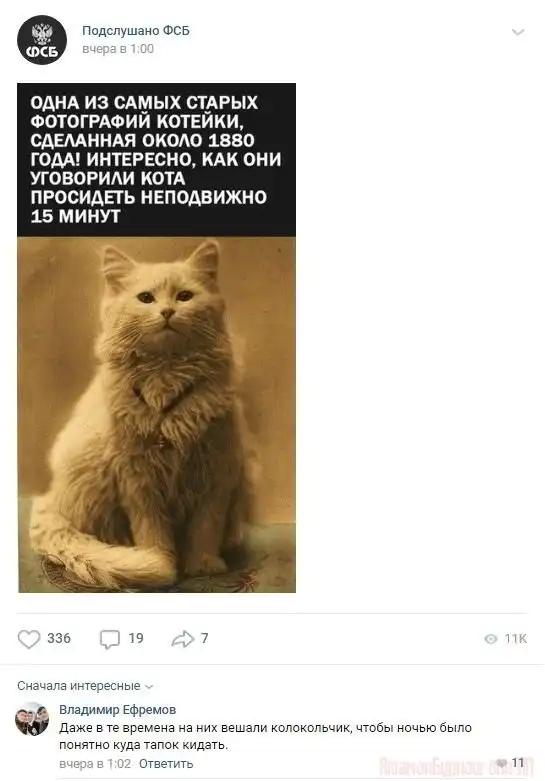545x781 pixels.
Task: Open the Подслушано ФСБ community link
Action: click(x=136, y=31)
